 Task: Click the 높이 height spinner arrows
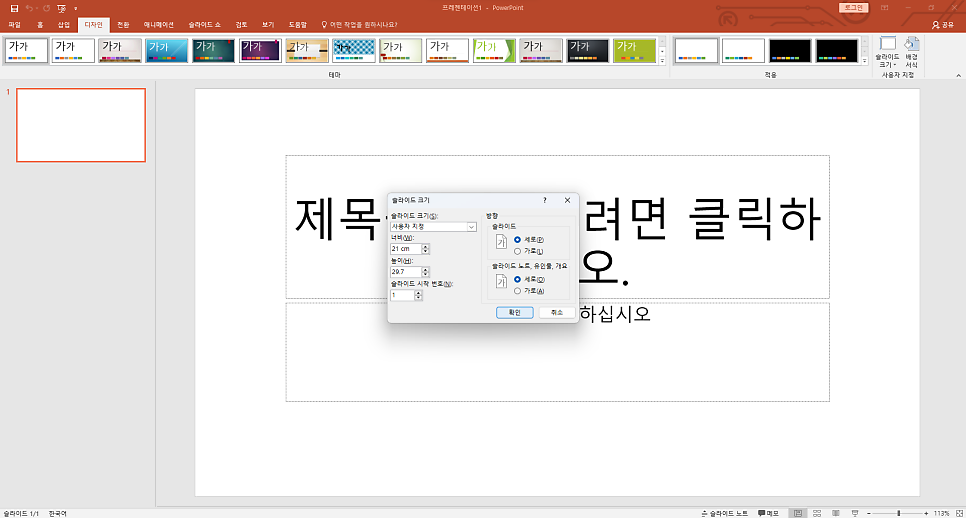coord(425,272)
